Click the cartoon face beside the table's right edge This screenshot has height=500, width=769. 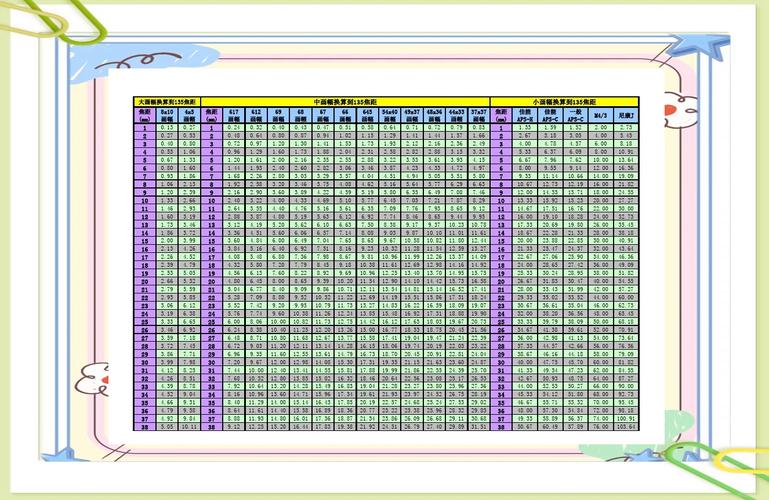point(679,110)
